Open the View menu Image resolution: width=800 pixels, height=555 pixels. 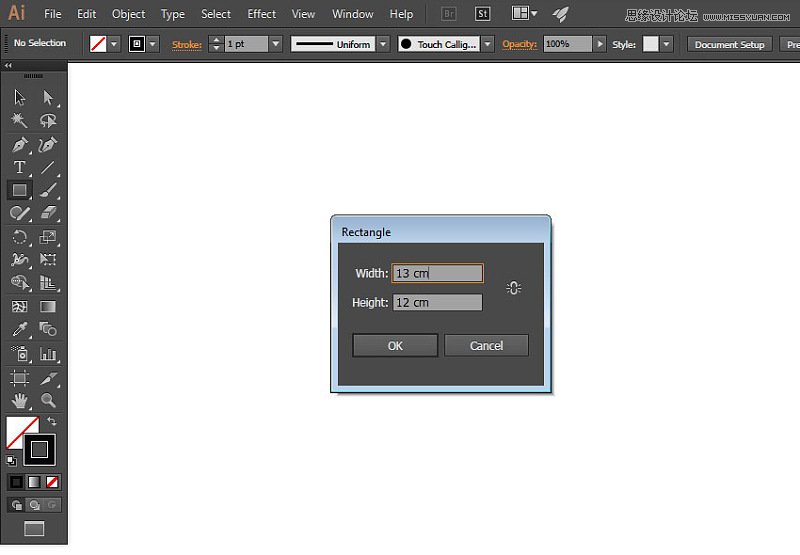[303, 14]
